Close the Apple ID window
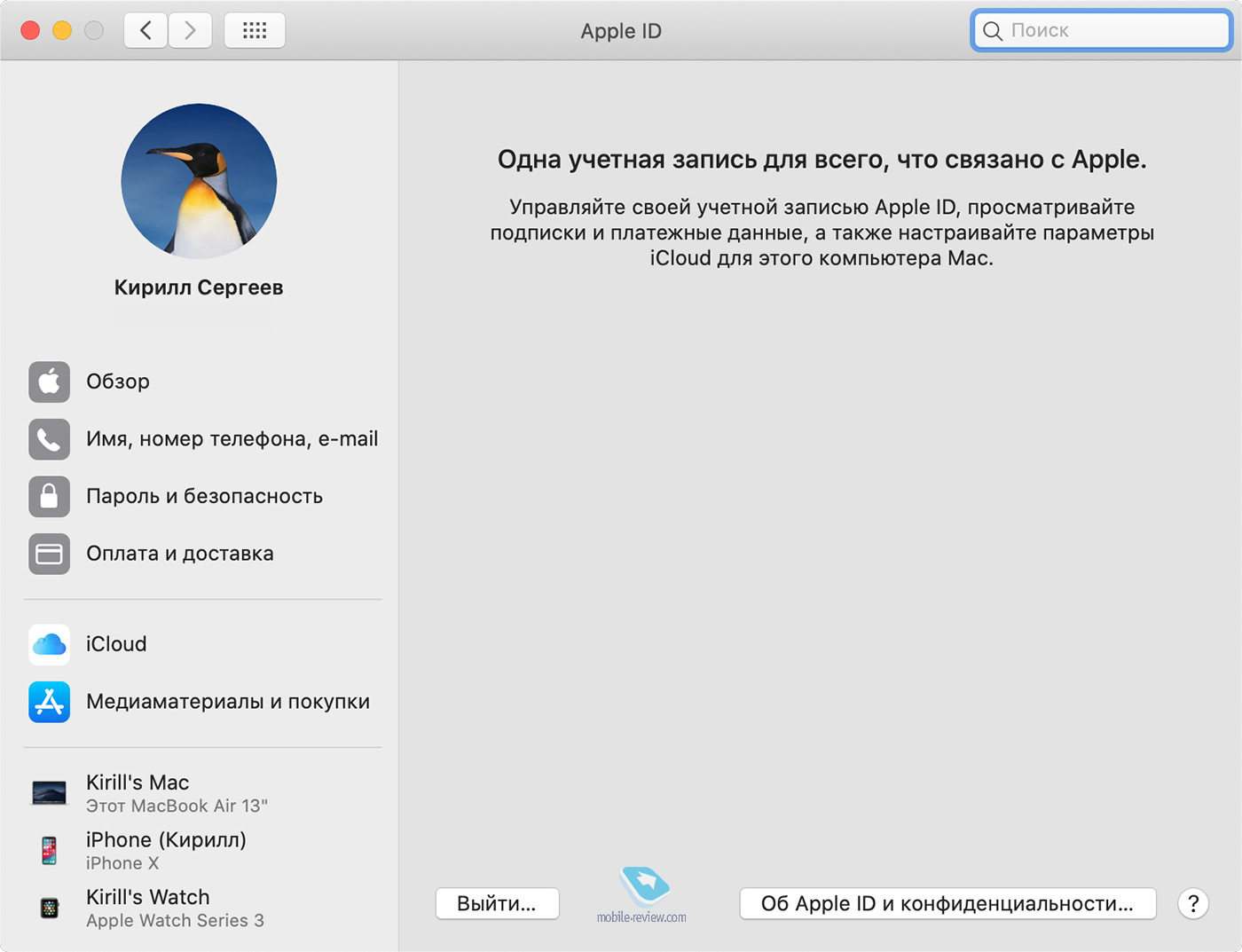The image size is (1242, 952). click(x=30, y=31)
